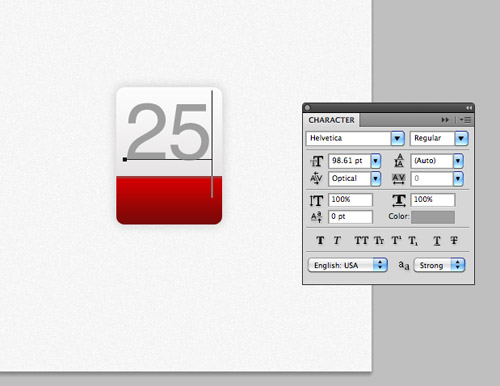Click the anti-aliasing aa icon

[404, 265]
